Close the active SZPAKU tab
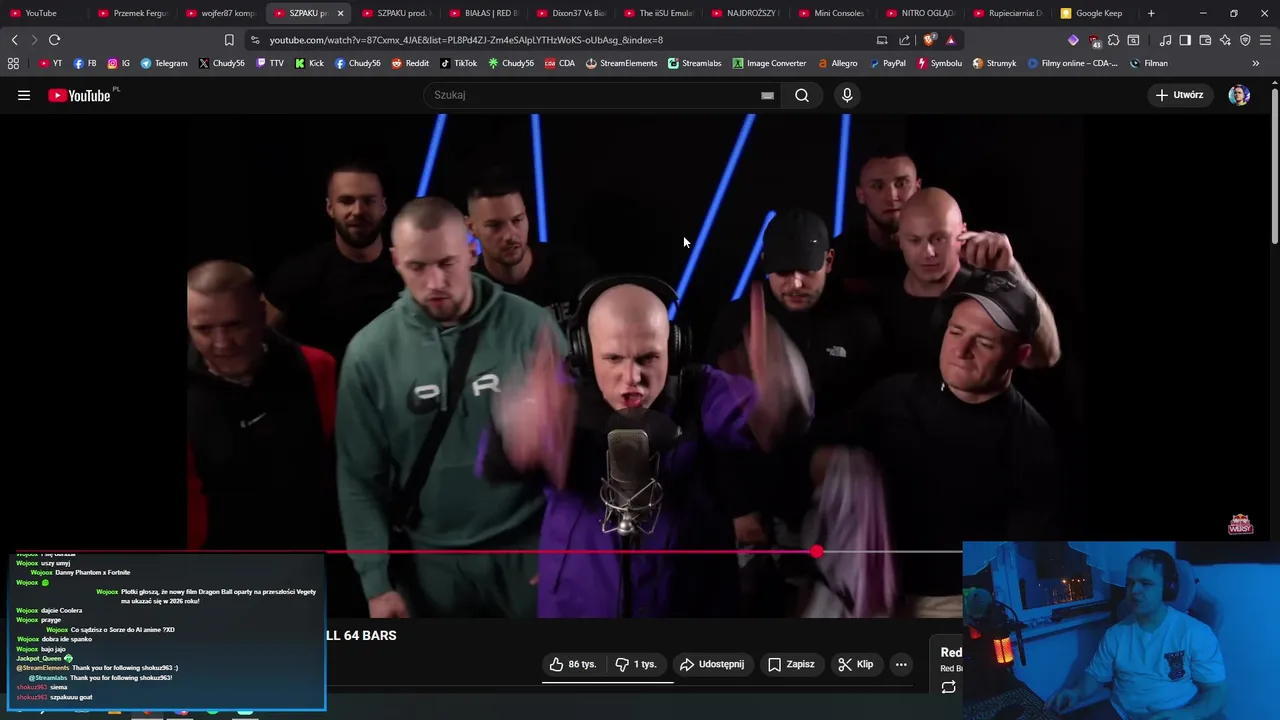The image size is (1280, 720). pyautogui.click(x=340, y=13)
